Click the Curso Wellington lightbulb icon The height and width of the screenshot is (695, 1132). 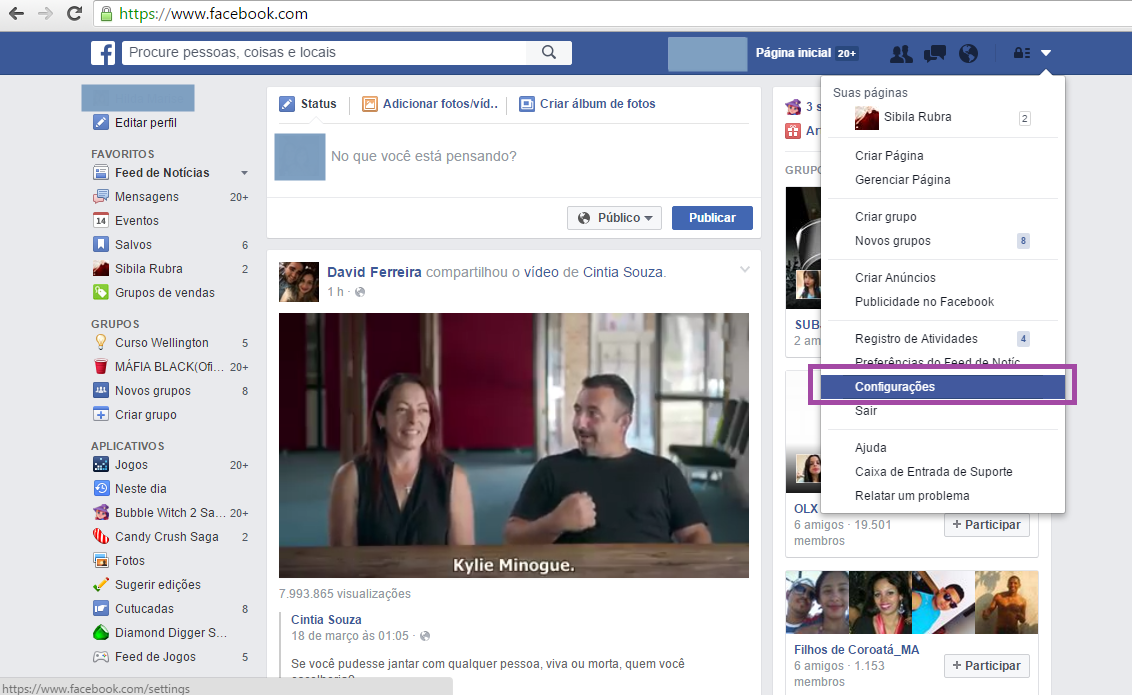[x=101, y=342]
